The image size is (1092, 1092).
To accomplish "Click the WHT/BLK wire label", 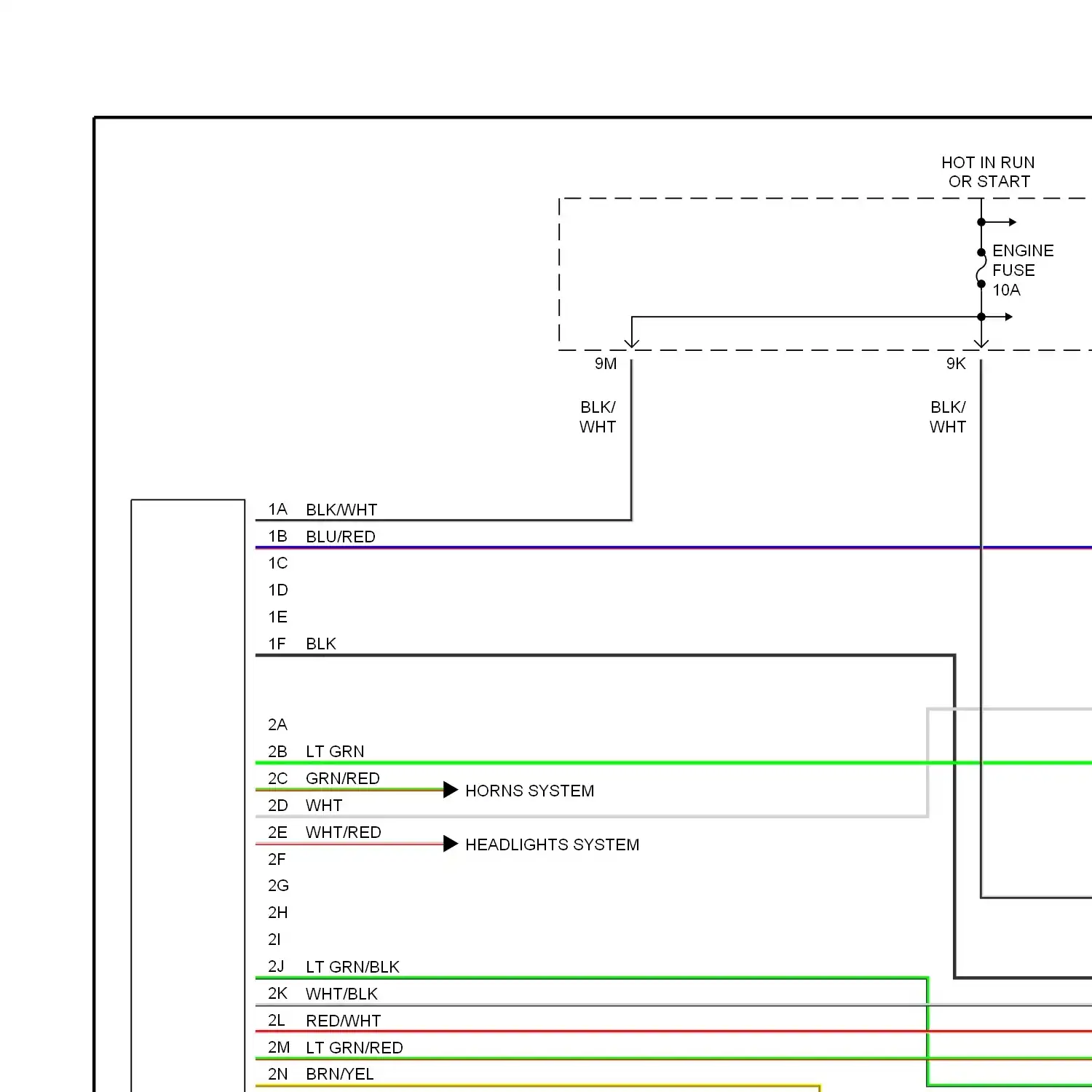I will tap(342, 994).
